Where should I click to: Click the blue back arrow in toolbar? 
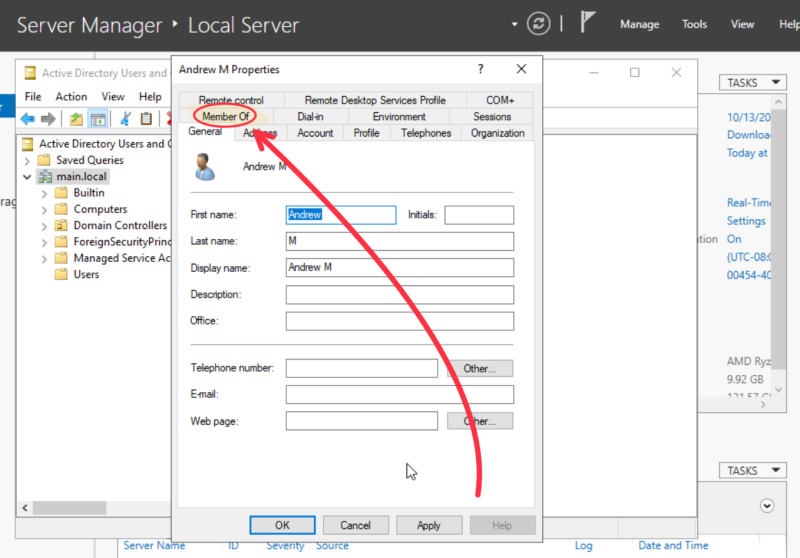(28, 119)
